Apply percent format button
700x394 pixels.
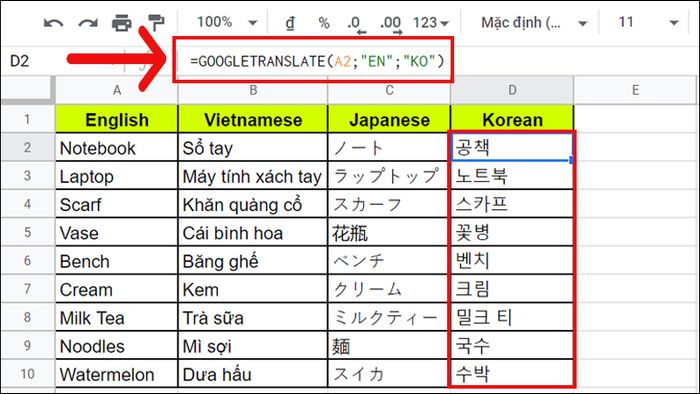(324, 22)
